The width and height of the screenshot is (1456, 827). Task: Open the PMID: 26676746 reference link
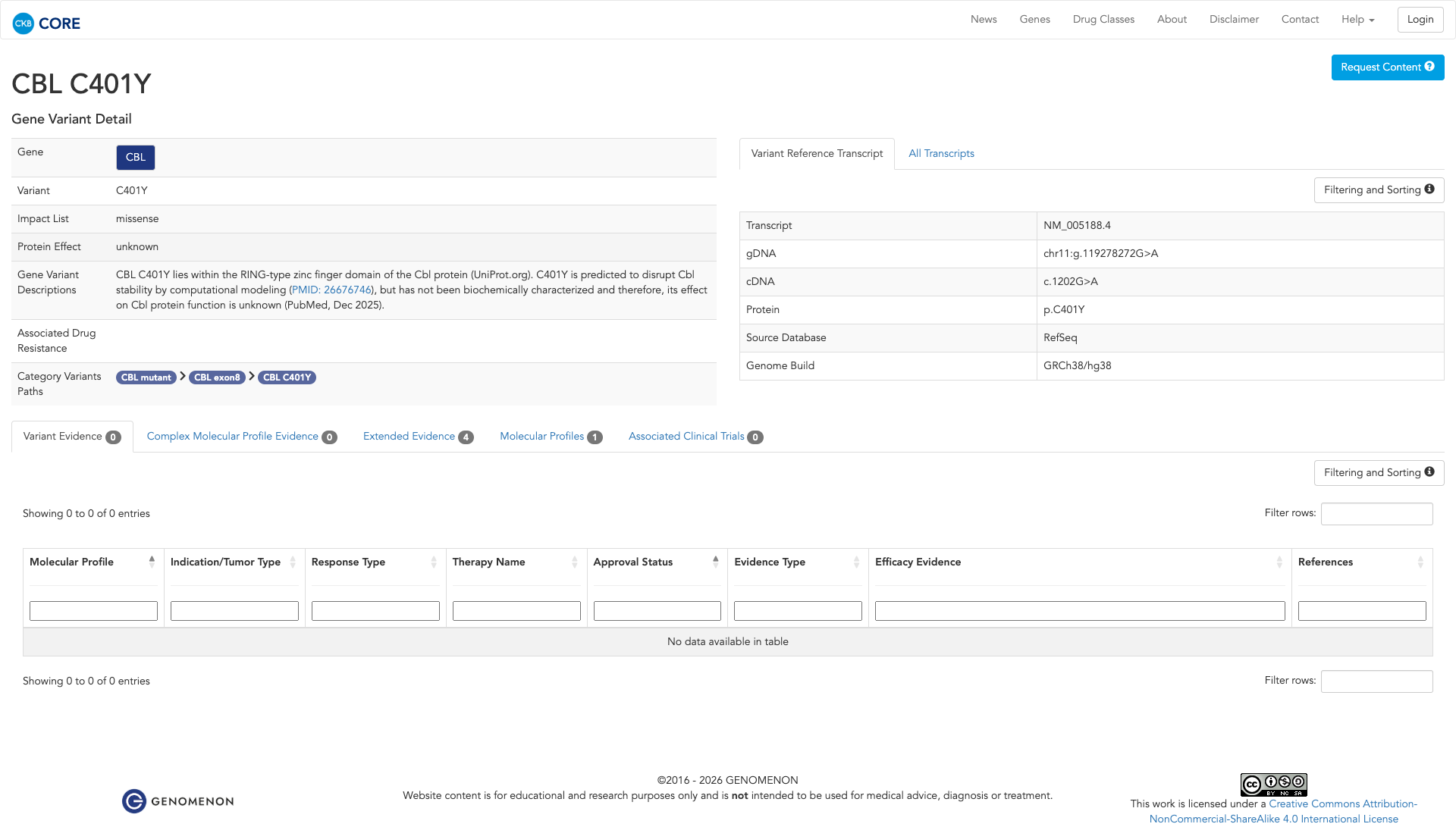pyautogui.click(x=331, y=290)
